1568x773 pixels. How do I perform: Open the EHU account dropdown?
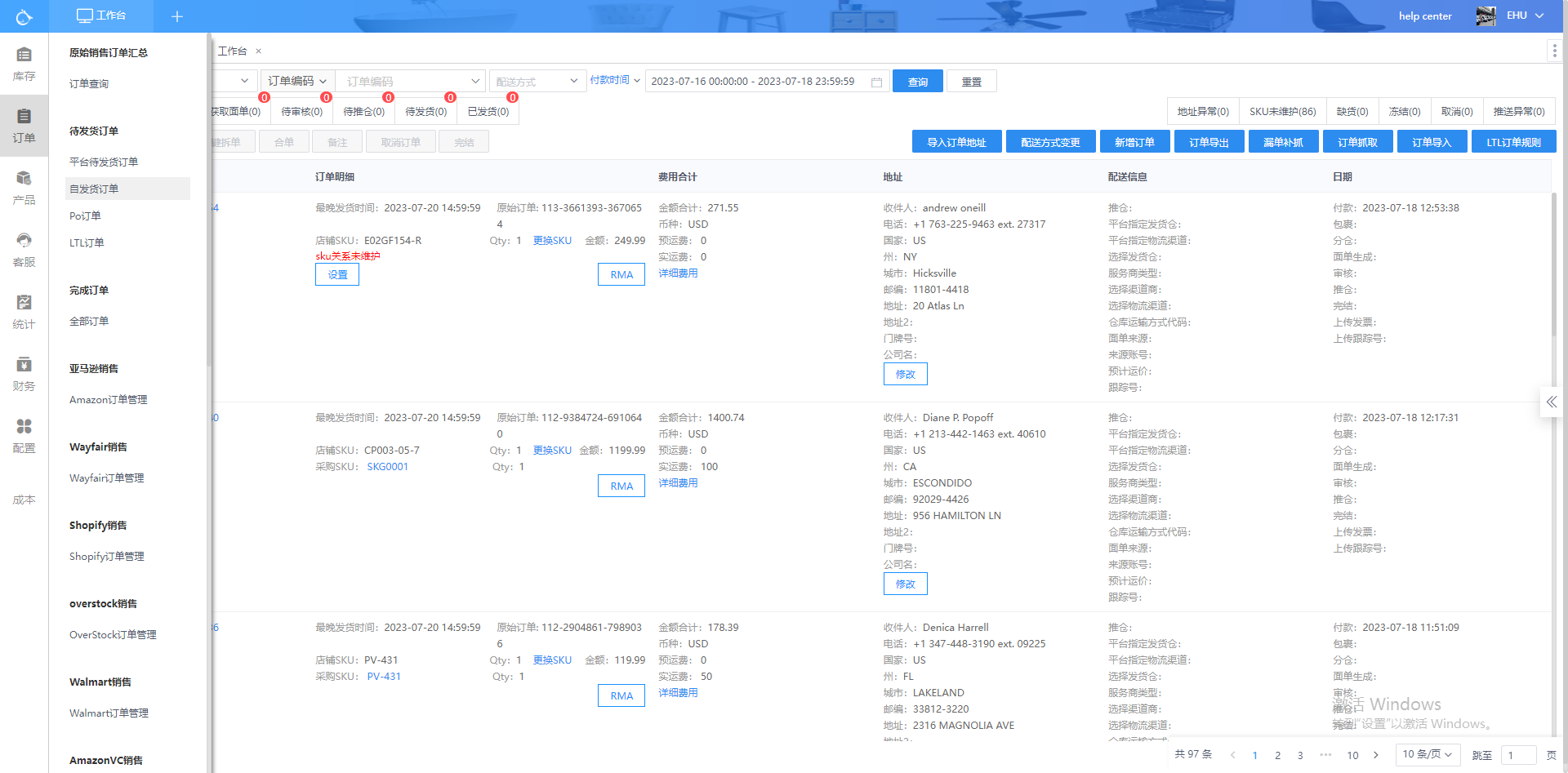[1525, 16]
